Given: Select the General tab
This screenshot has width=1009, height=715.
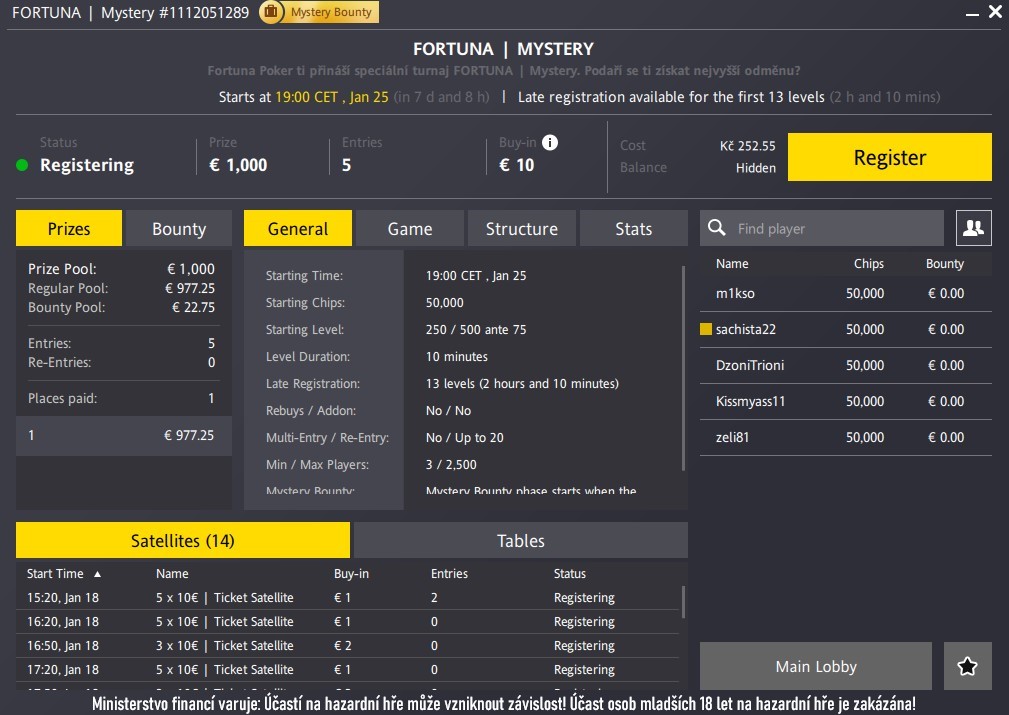Looking at the screenshot, I should tap(298, 228).
